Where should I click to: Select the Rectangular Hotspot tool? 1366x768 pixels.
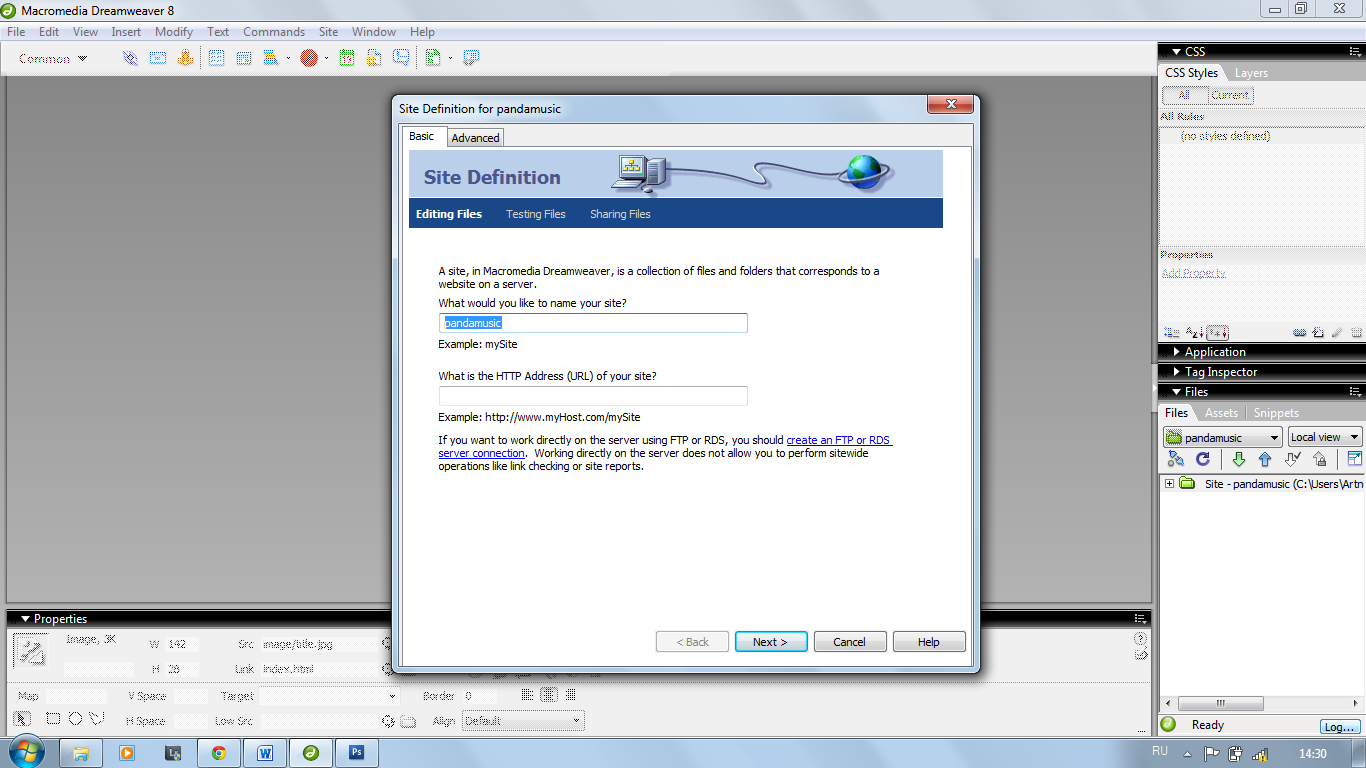[x=53, y=719]
